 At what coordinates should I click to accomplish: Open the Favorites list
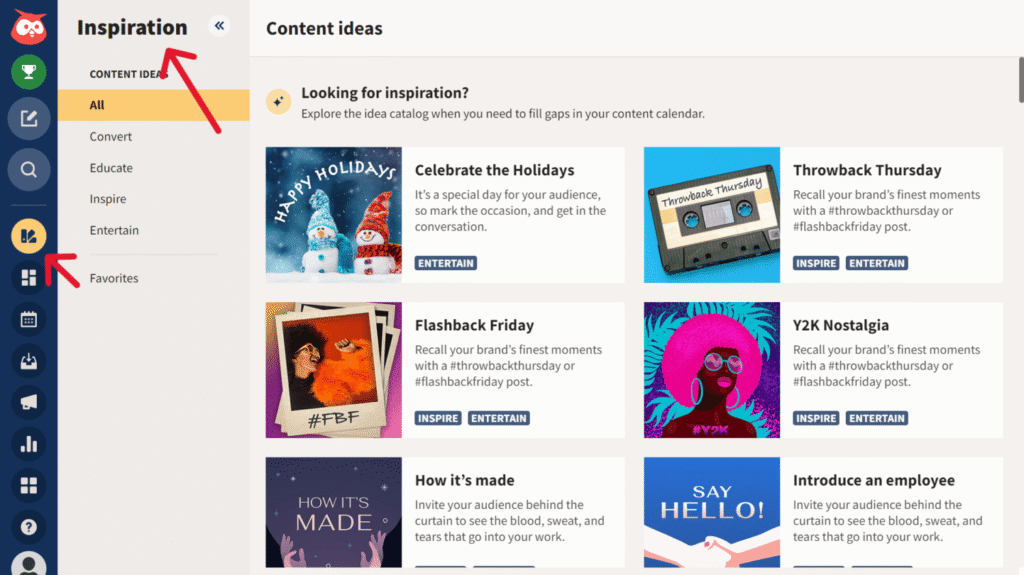[x=114, y=278]
